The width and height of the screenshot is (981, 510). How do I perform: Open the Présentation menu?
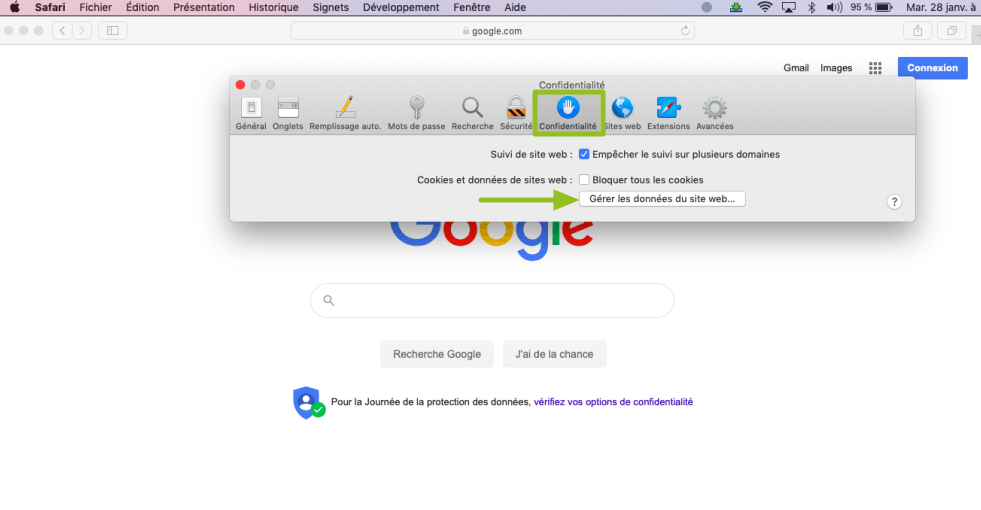click(x=204, y=8)
